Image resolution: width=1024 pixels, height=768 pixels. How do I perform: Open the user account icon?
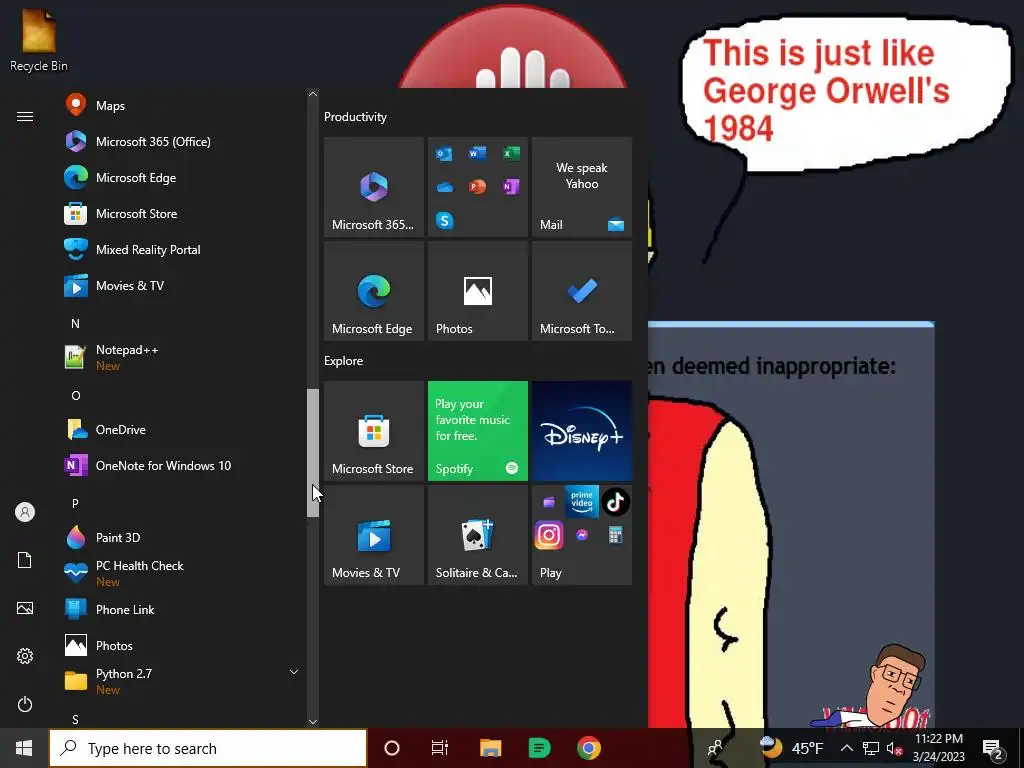coord(25,512)
